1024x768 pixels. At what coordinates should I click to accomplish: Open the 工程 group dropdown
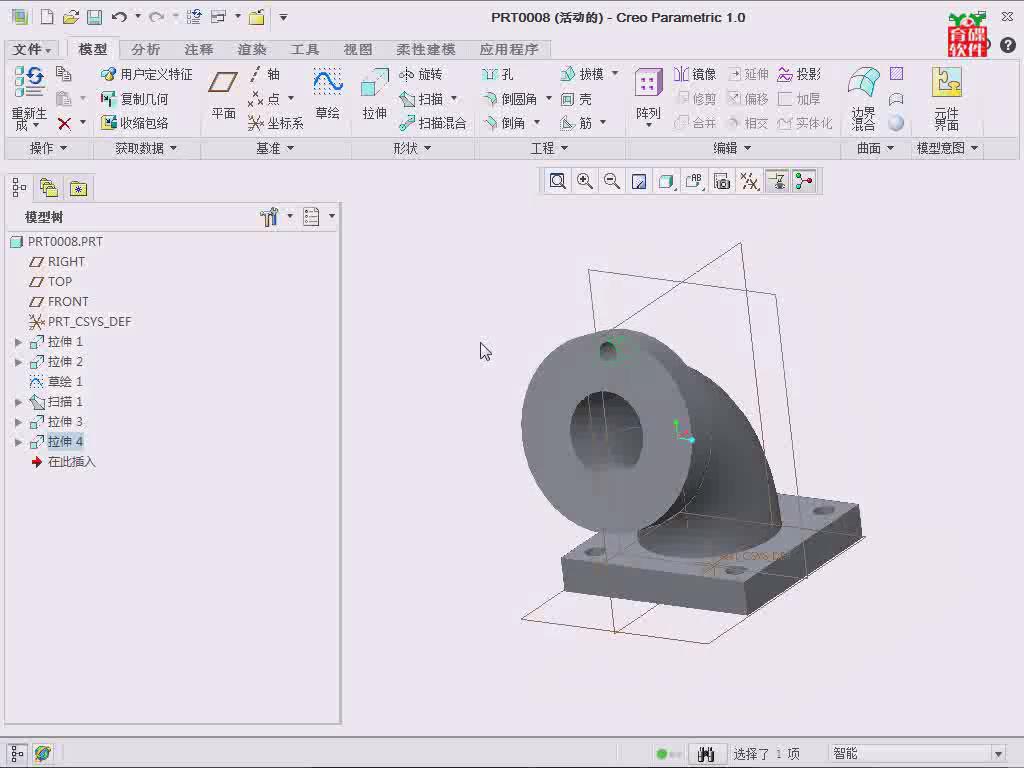[x=549, y=148]
